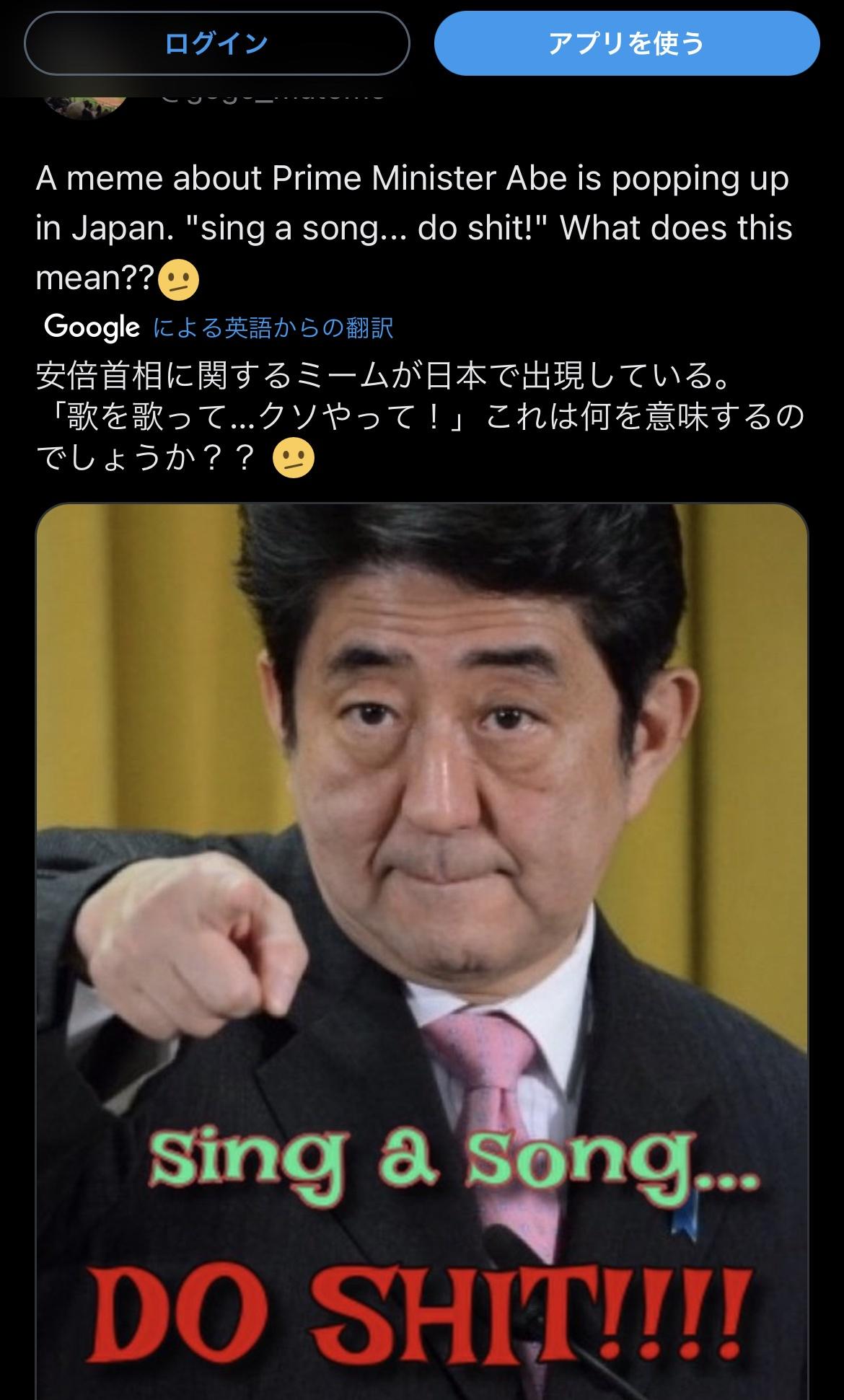Open the partially hidden account handle
Screen dimensions: 844x1400
(273, 92)
